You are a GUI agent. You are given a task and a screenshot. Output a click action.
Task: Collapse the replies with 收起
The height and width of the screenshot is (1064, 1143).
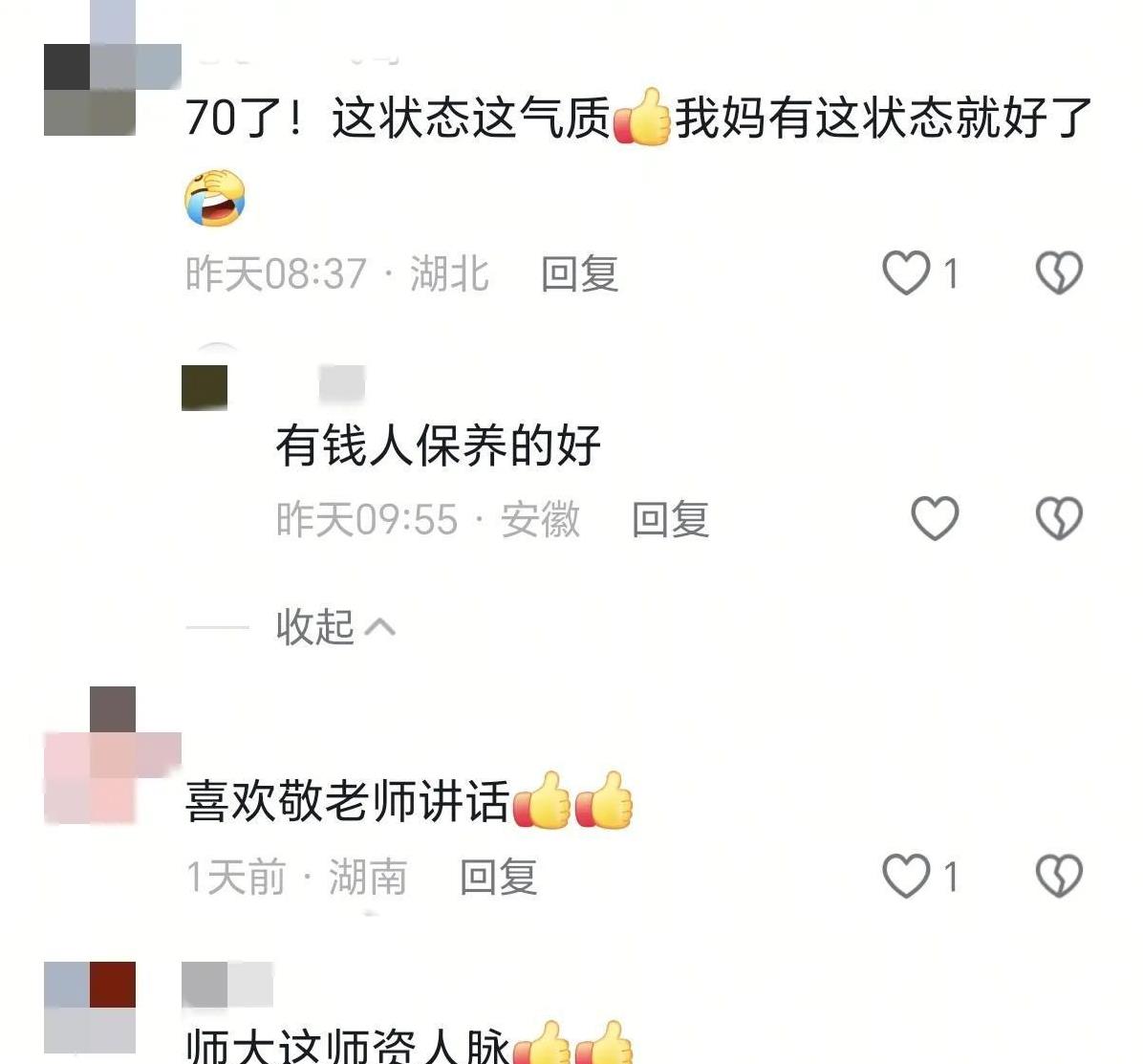[x=315, y=626]
